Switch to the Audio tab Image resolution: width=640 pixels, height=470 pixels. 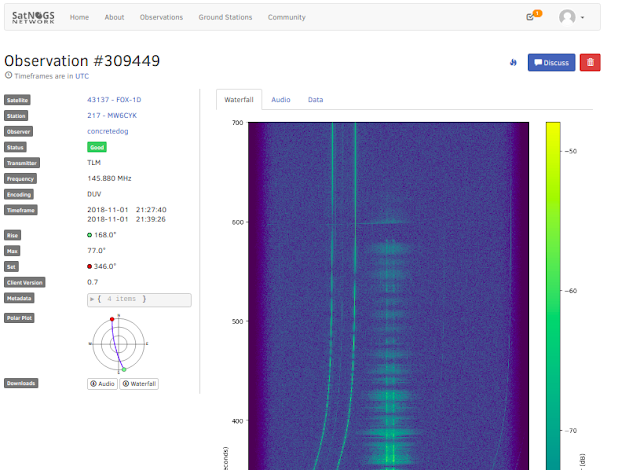(281, 100)
